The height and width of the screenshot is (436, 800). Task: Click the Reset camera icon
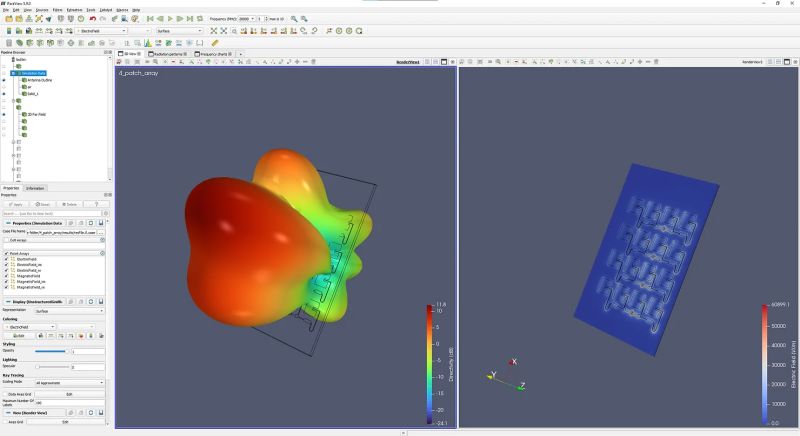214,31
